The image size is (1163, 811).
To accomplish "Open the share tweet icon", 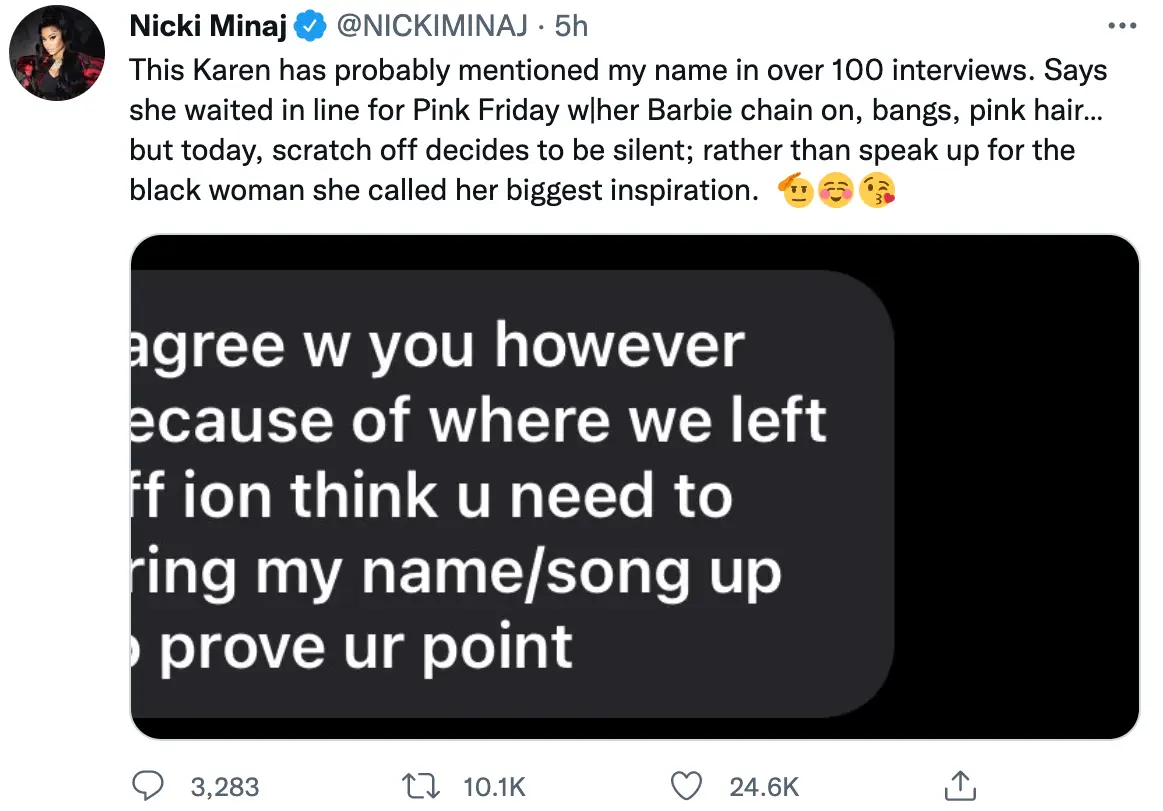I will pyautogui.click(x=958, y=785).
